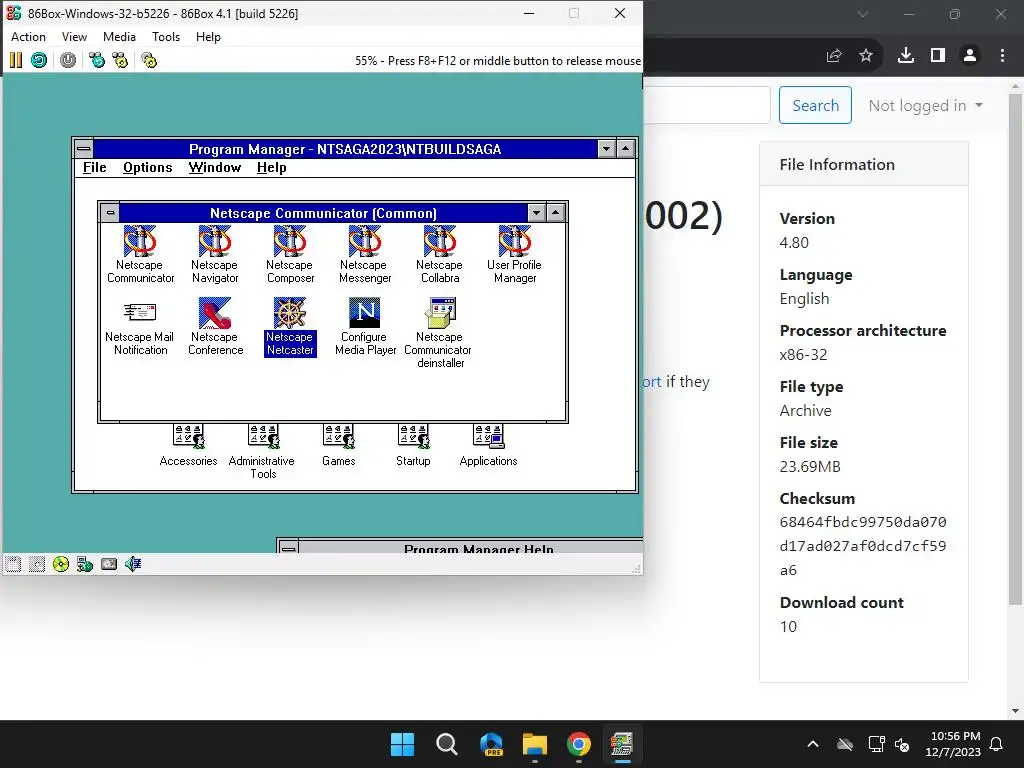Open the Program Manager Help menu
This screenshot has height=768, width=1024.
pos(272,168)
